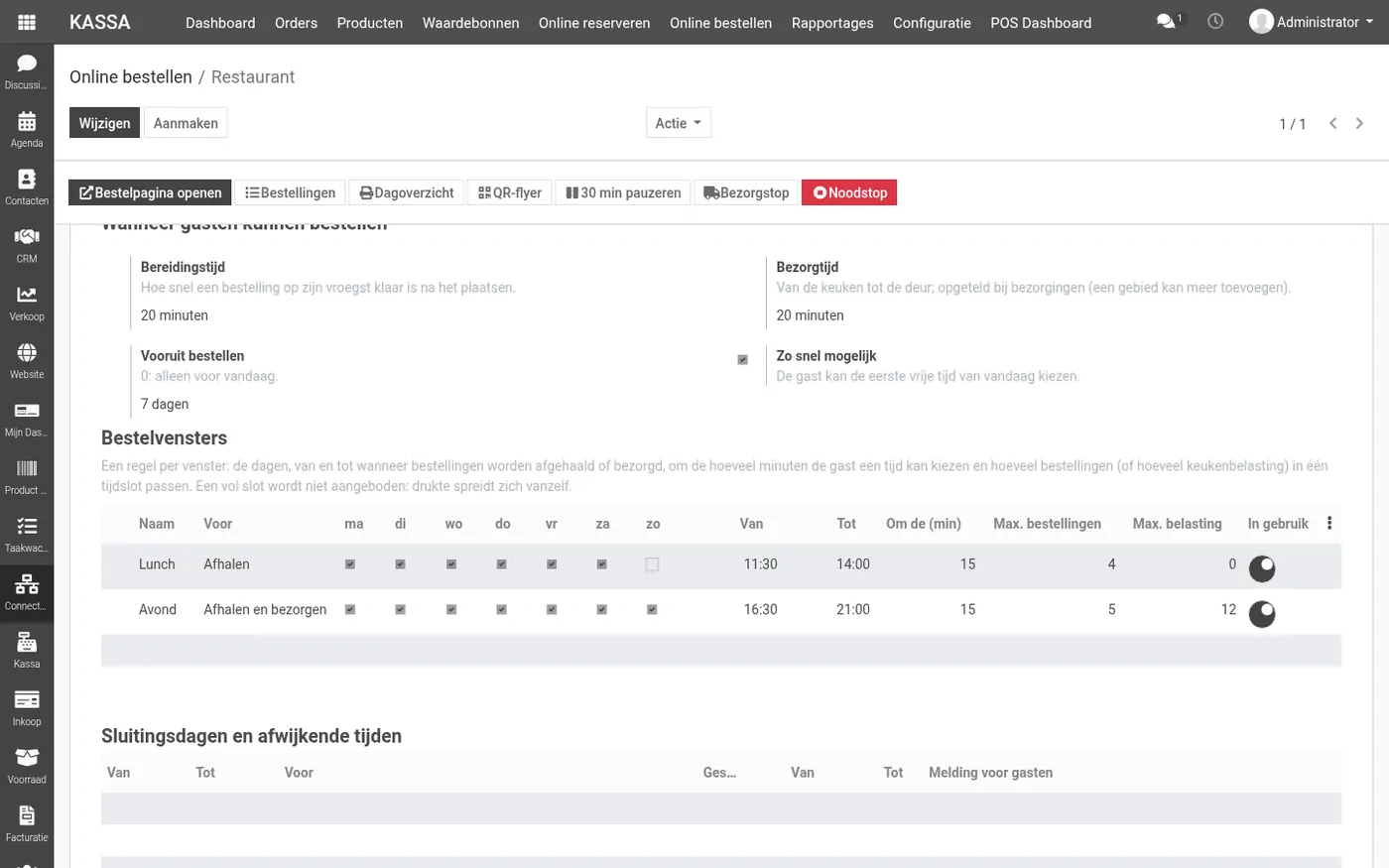
Task: Open the Rapportages menu
Action: click(x=832, y=22)
